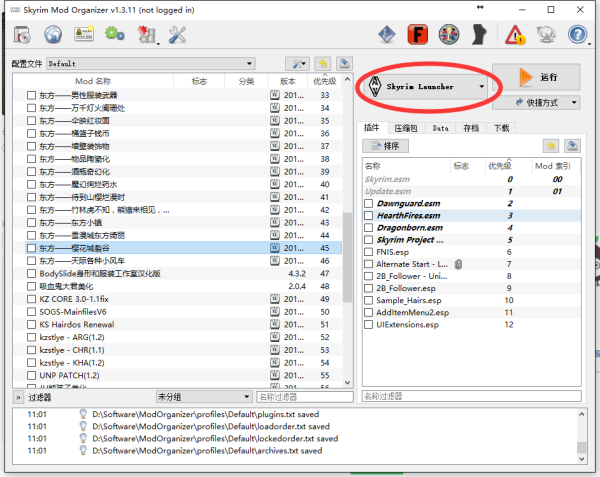Image resolution: width=600 pixels, height=477 pixels.
Task: Open Settings wrench and screwdriver icon
Action: coord(177,34)
